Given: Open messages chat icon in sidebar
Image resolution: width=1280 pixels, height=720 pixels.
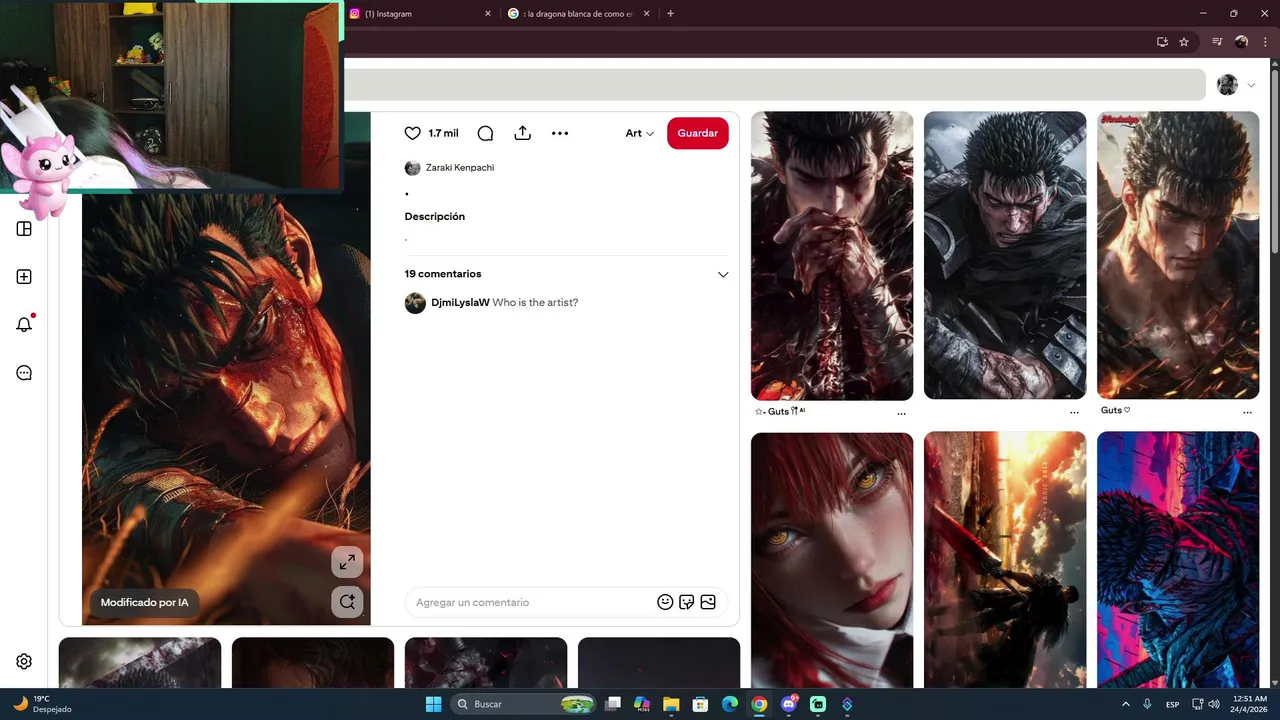Looking at the screenshot, I should coord(24,373).
